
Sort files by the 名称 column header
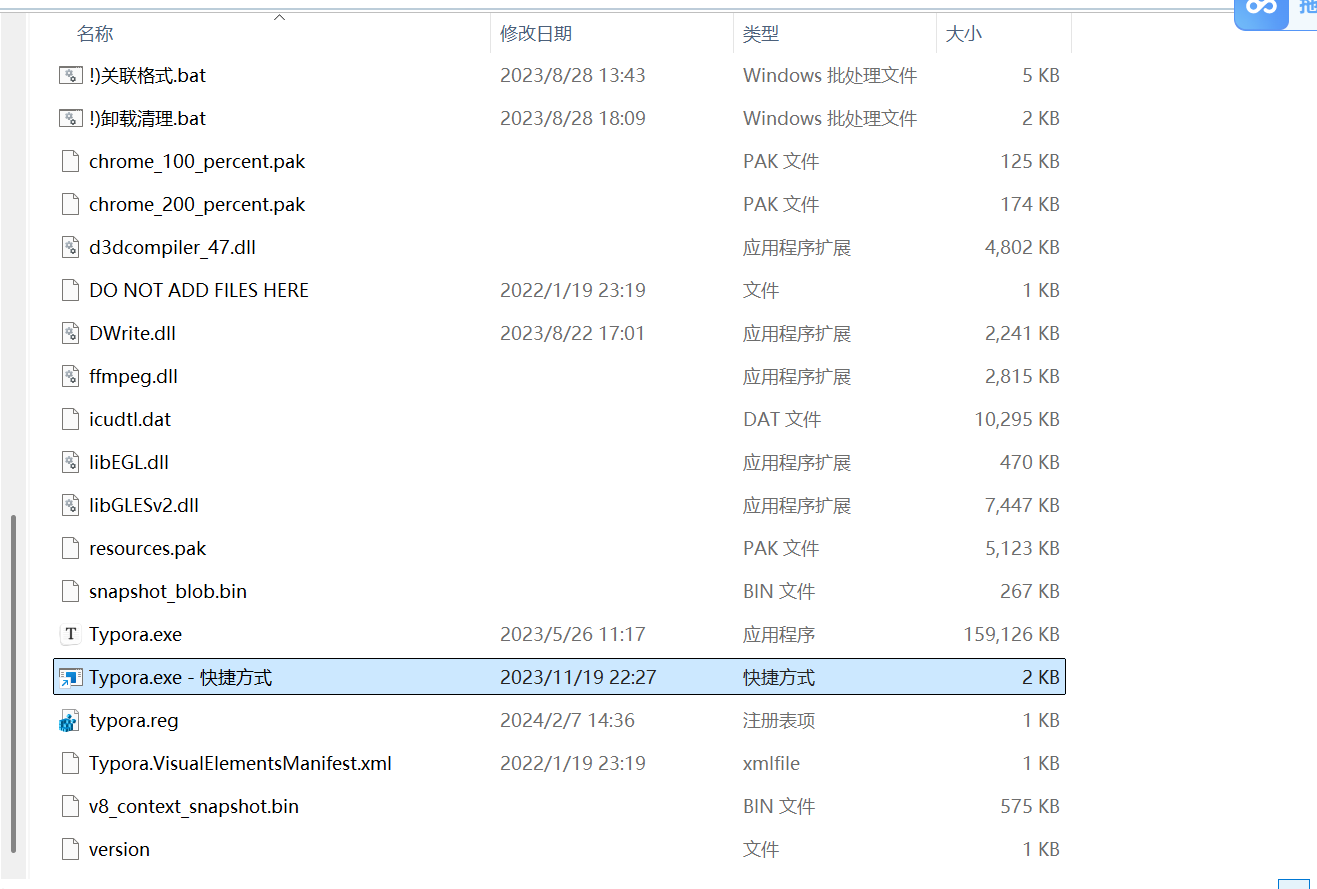click(x=95, y=34)
